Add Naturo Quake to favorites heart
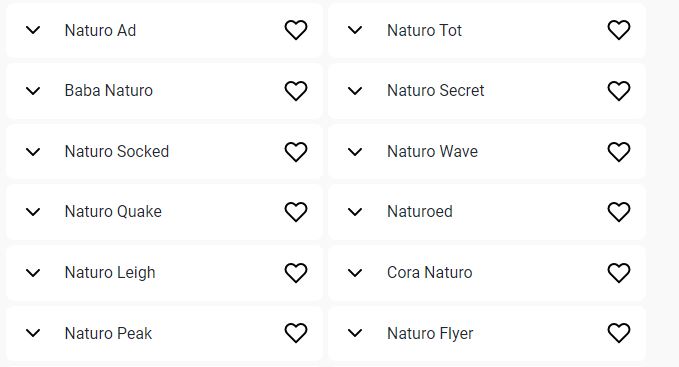Image resolution: width=679 pixels, height=367 pixels. [296, 212]
